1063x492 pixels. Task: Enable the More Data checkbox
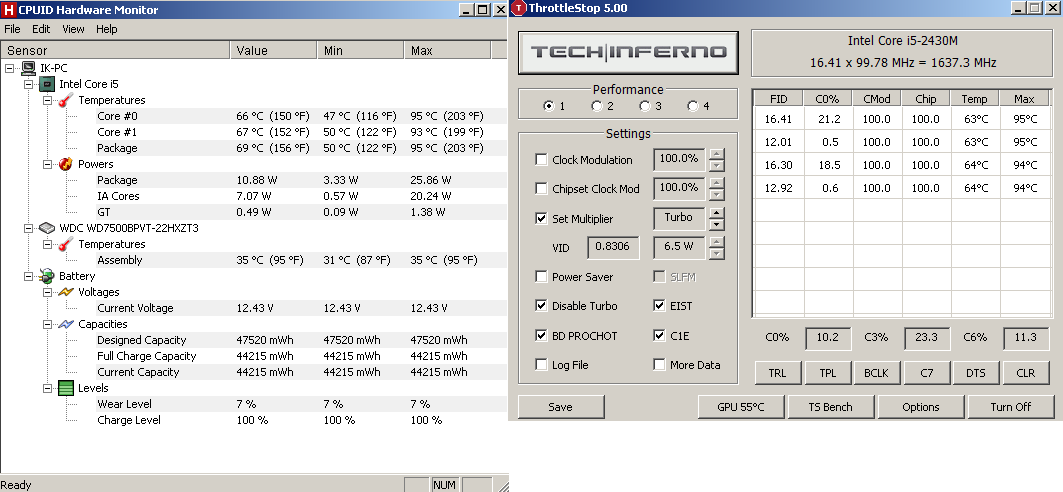(x=659, y=365)
